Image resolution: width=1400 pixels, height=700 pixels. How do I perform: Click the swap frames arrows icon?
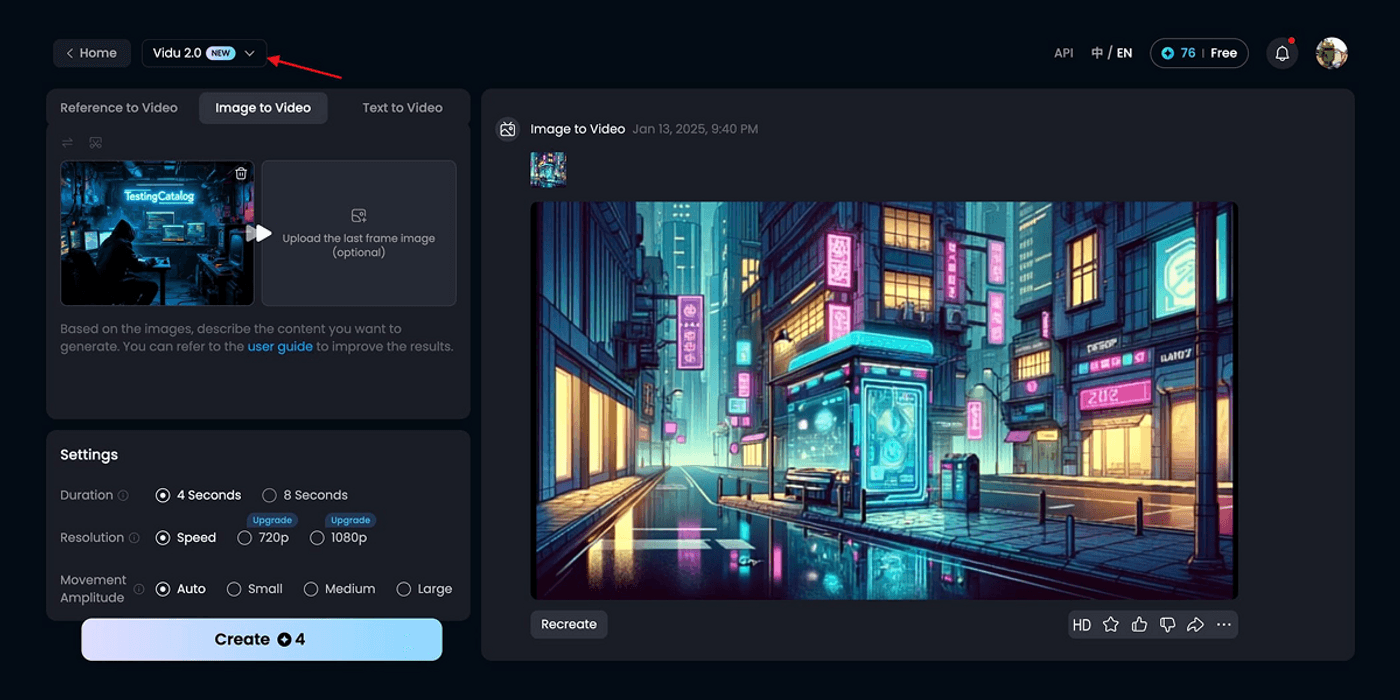tap(67, 143)
